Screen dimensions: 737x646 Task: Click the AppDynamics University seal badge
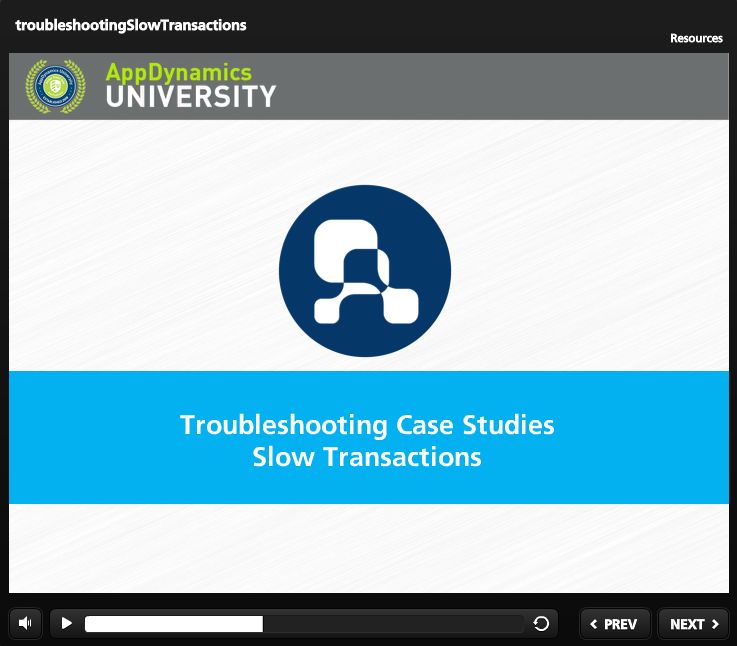55,87
